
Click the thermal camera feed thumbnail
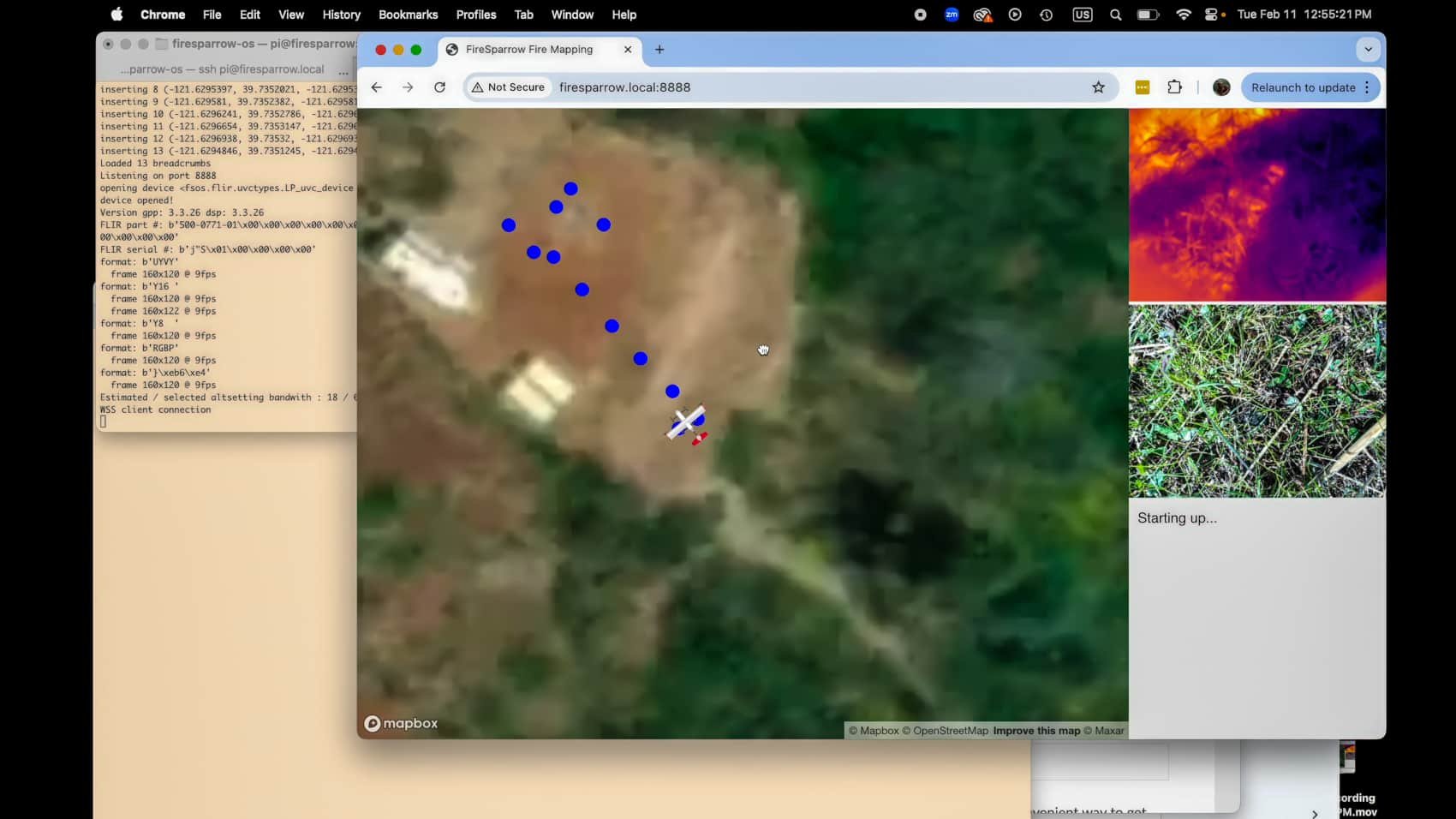(x=1256, y=203)
